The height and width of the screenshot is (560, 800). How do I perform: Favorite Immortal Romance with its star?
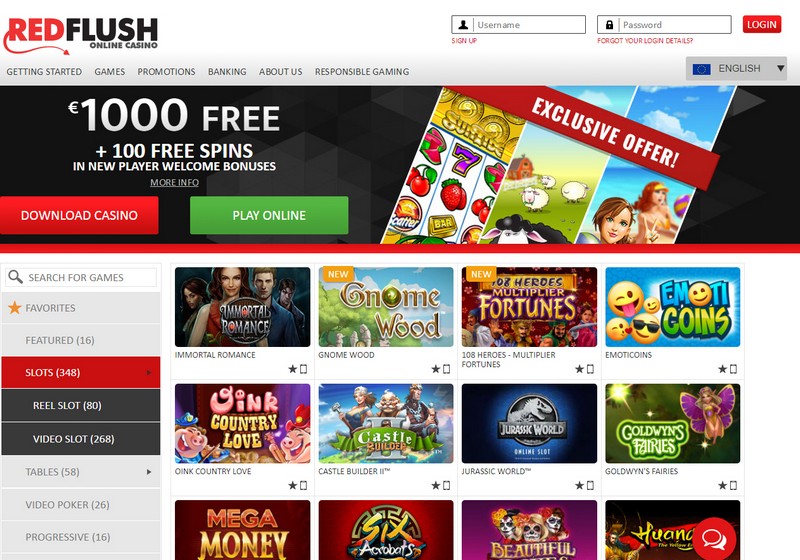[x=292, y=369]
